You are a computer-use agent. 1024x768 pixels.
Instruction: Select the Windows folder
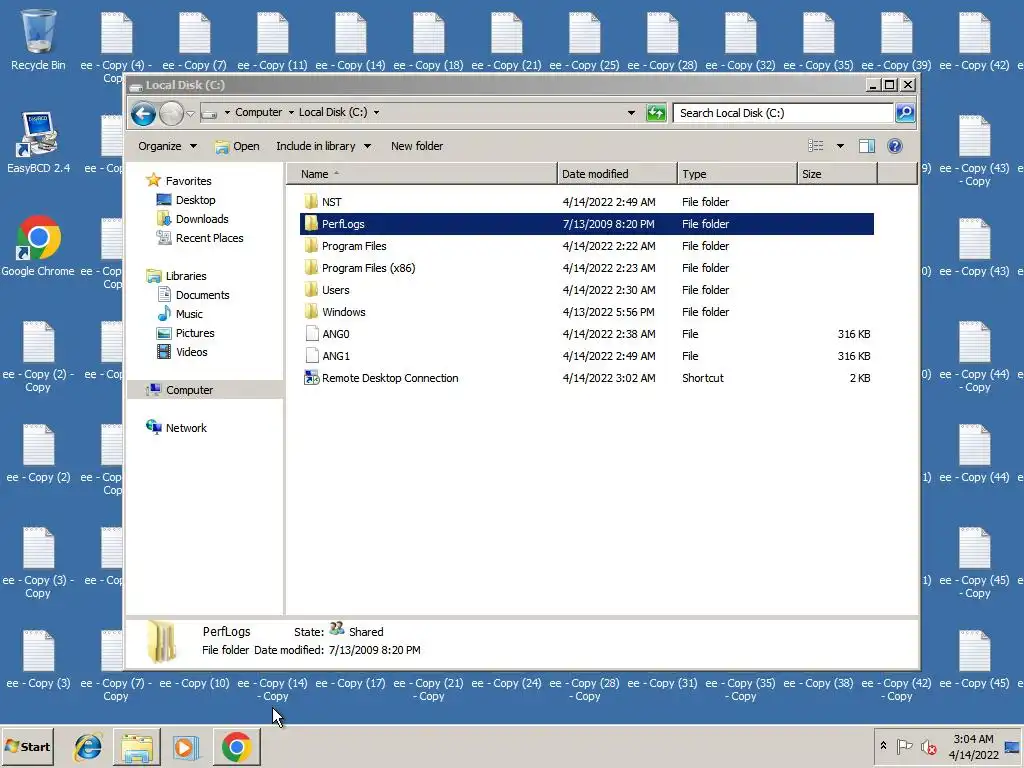pos(344,312)
